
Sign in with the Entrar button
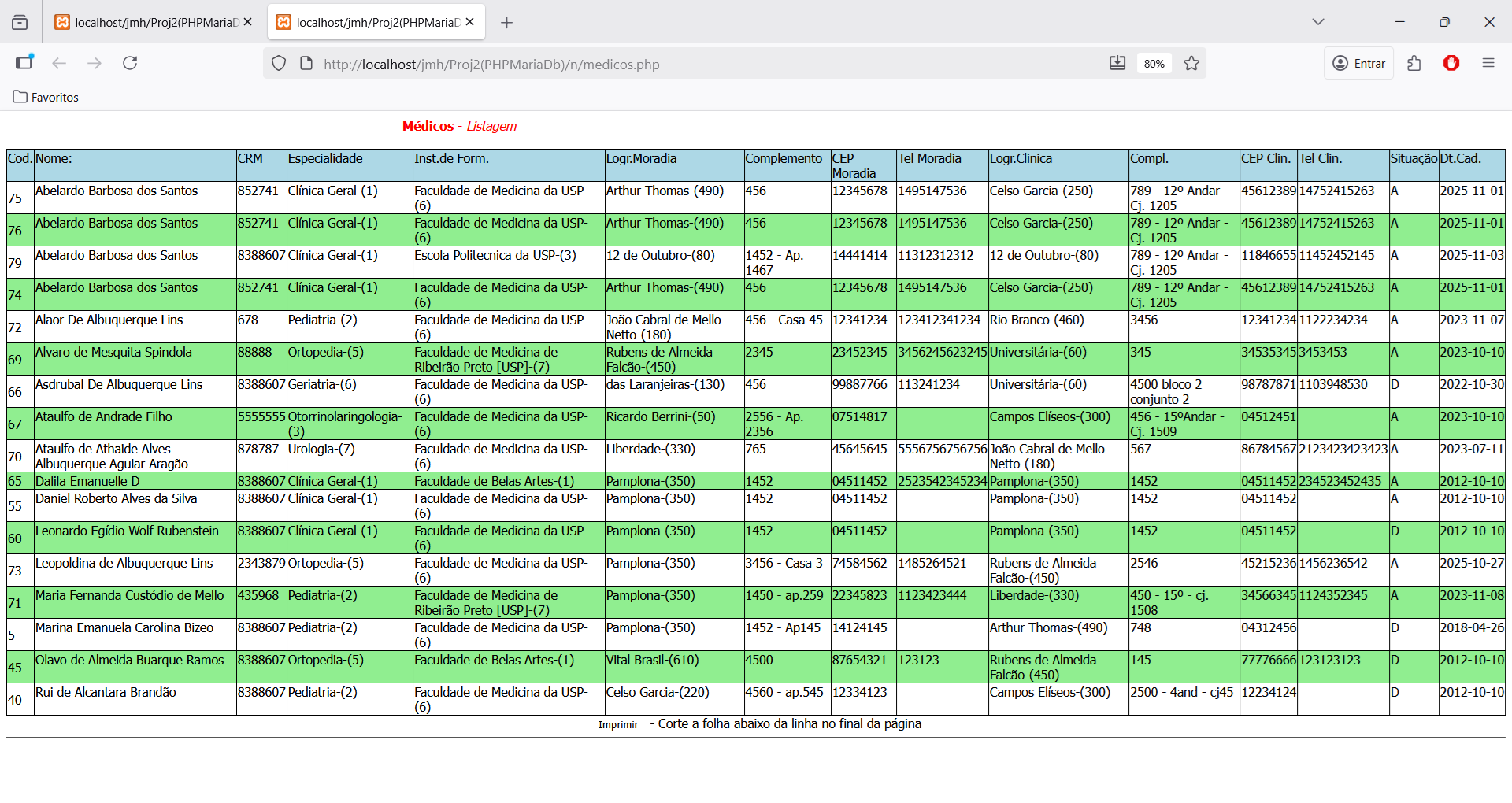tap(1359, 63)
